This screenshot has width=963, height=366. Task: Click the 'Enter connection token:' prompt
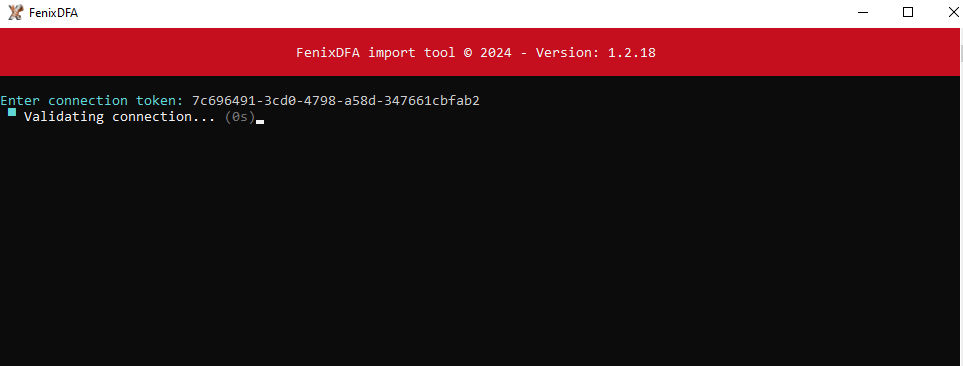(x=92, y=101)
